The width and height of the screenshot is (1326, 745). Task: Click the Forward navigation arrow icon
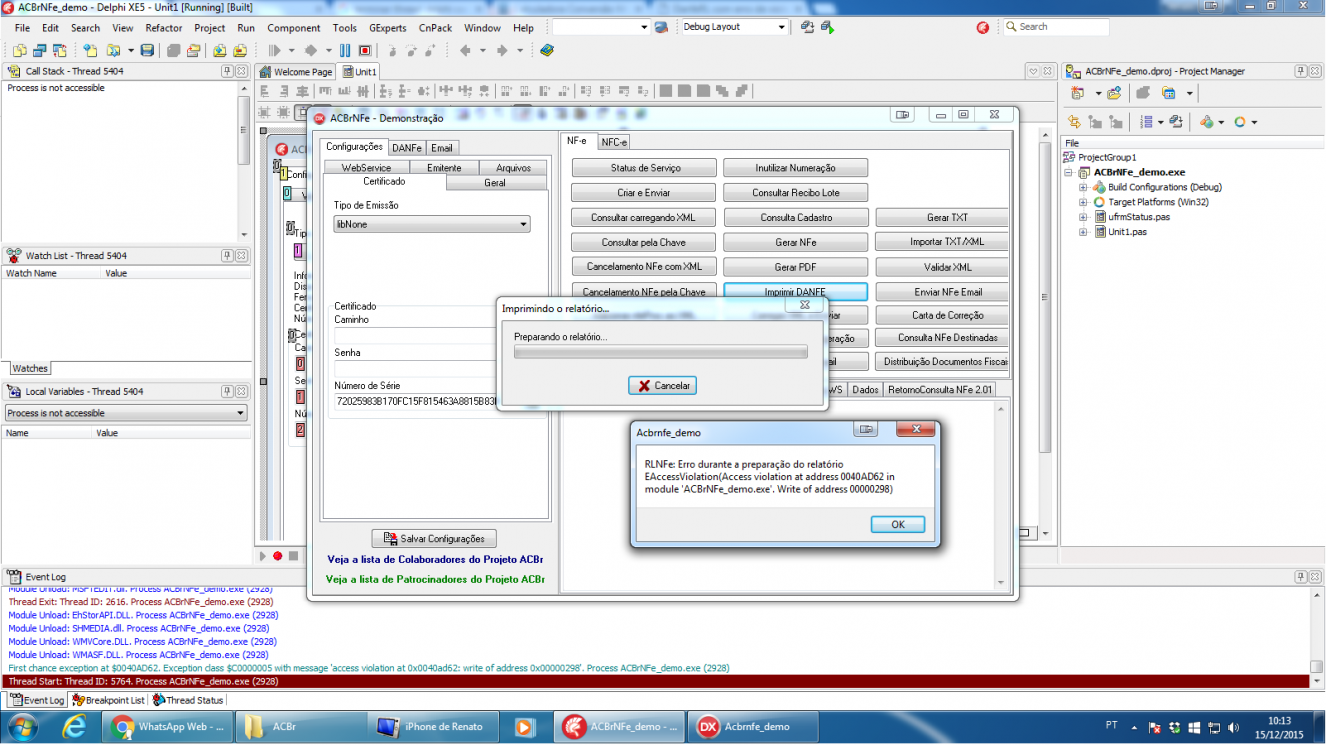coord(502,50)
